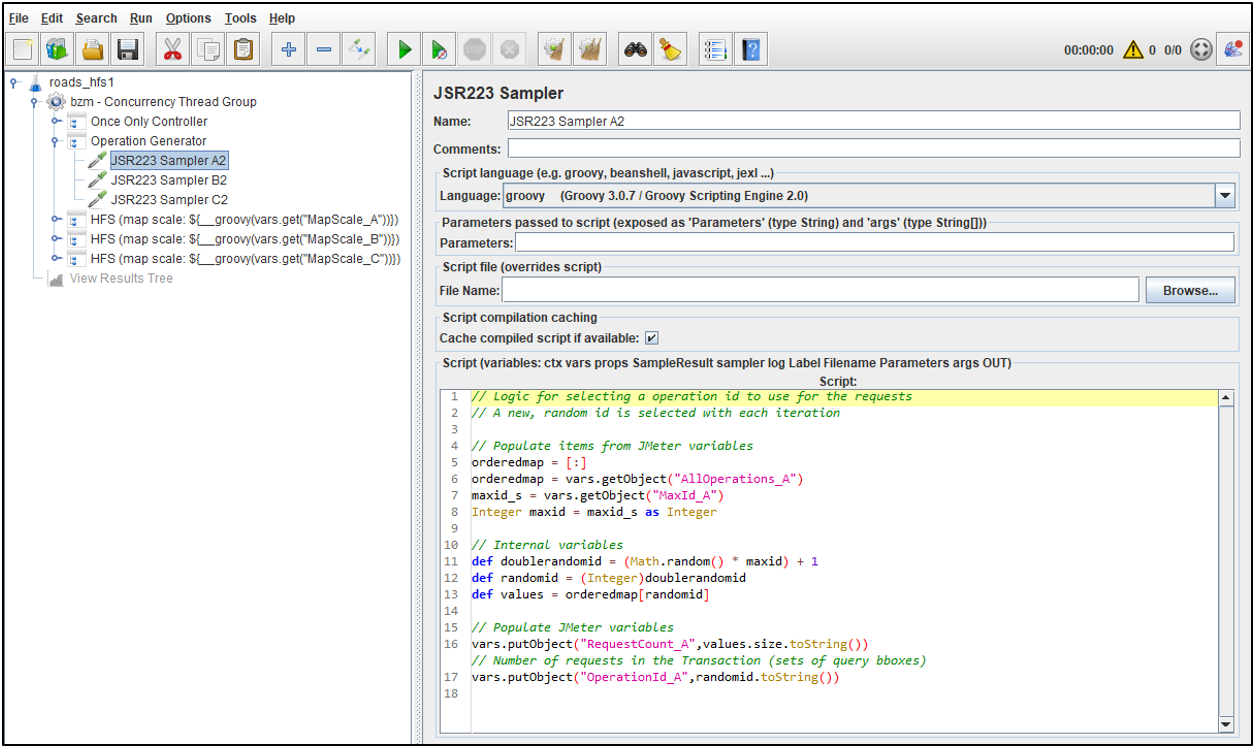Click the script editor scrollbar down arrow
The image size is (1255, 748).
(x=1226, y=724)
